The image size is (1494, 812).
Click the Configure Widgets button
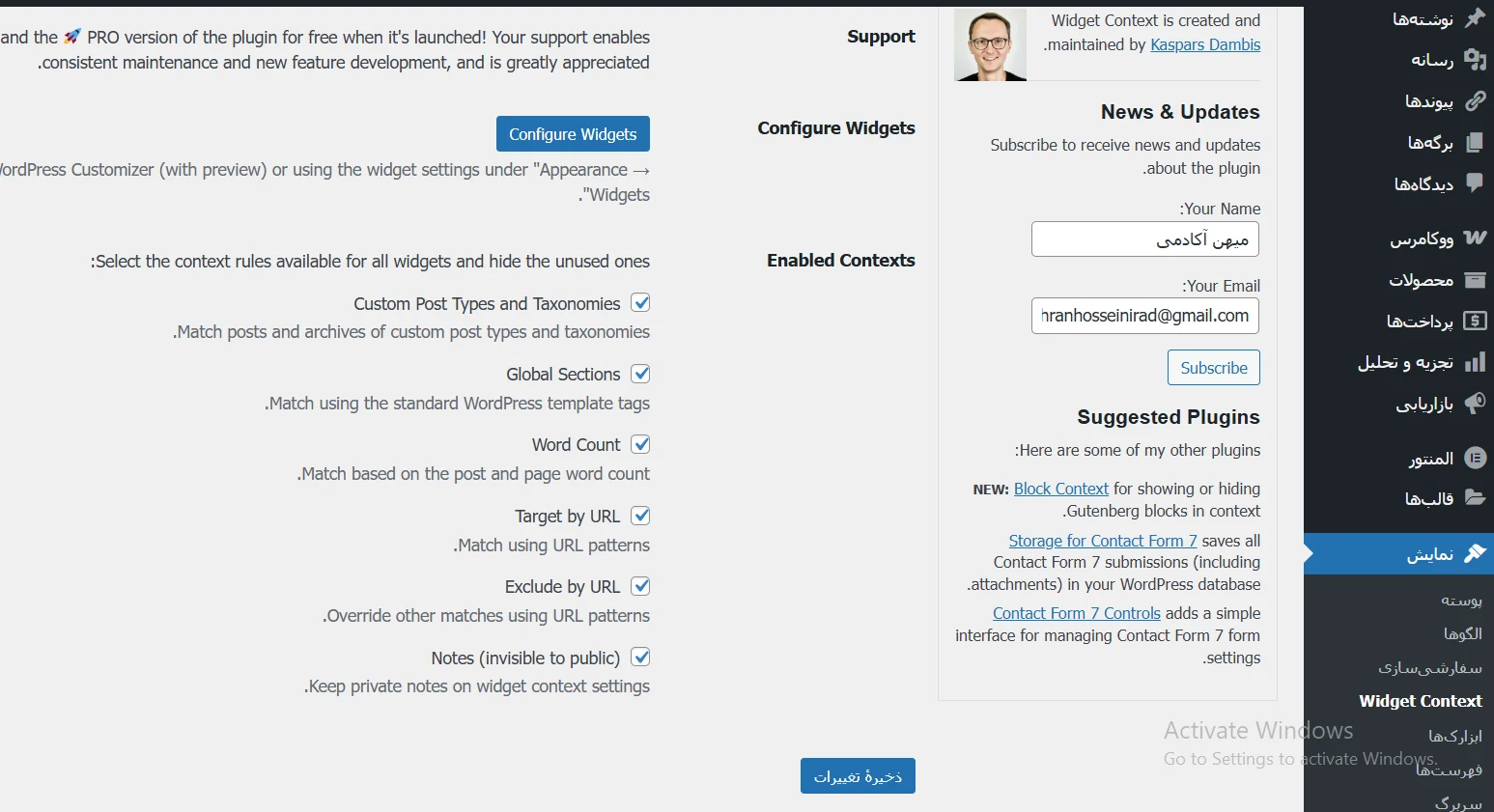572,133
